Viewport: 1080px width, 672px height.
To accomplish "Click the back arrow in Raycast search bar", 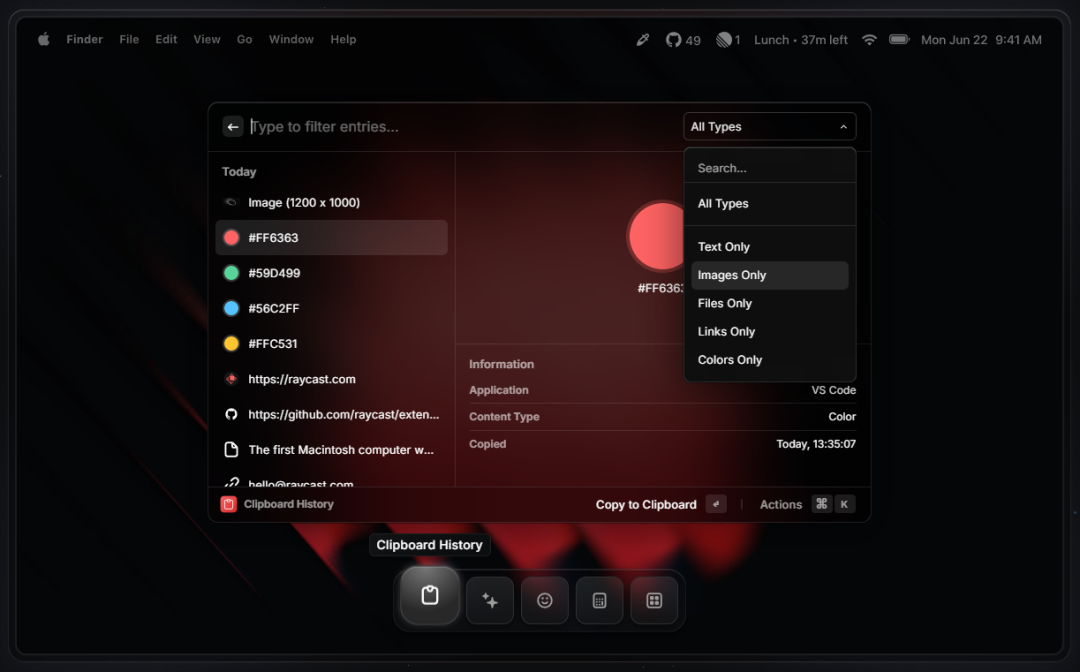I will click(233, 127).
